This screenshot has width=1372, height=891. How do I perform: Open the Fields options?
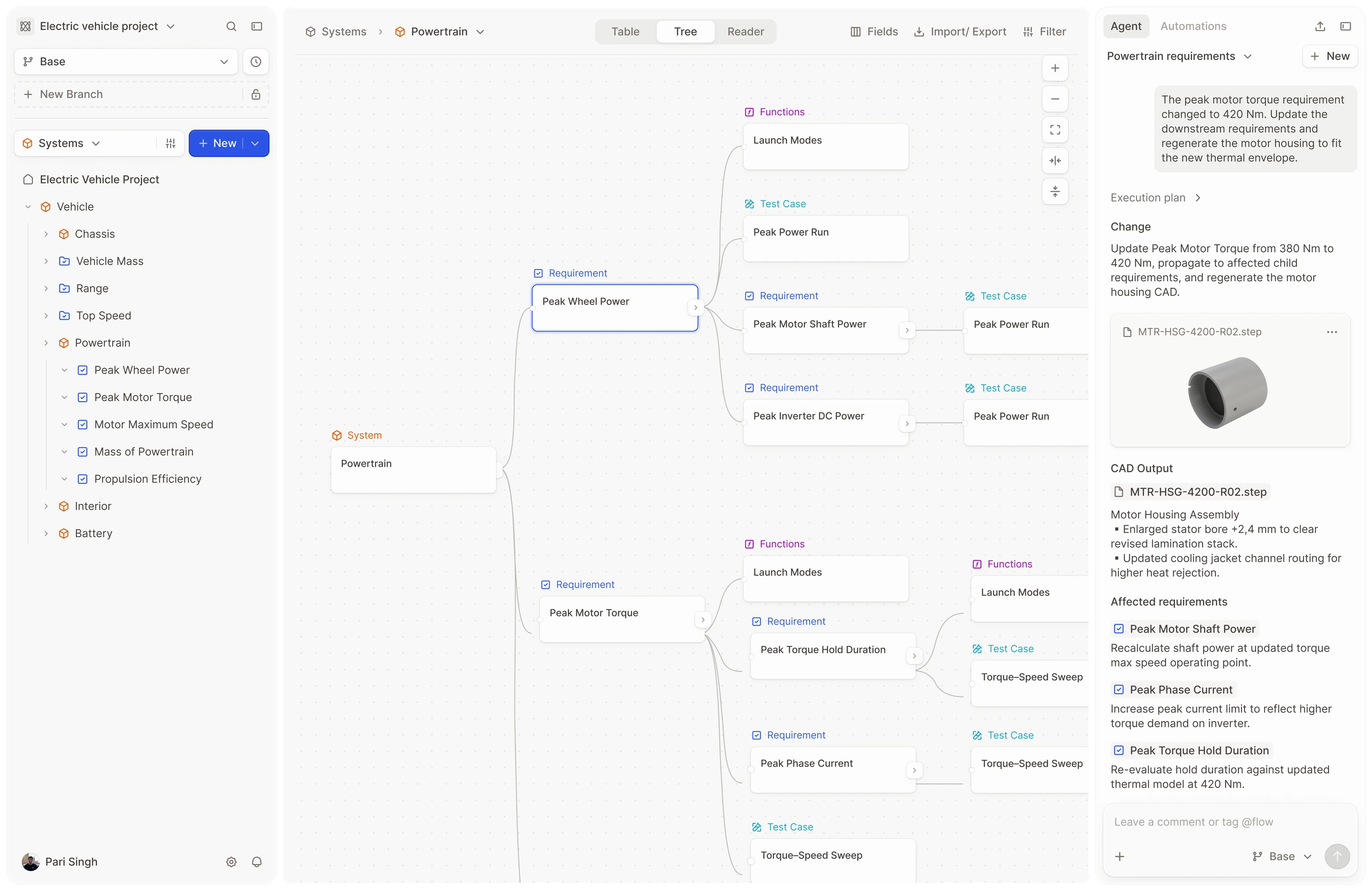(x=874, y=32)
